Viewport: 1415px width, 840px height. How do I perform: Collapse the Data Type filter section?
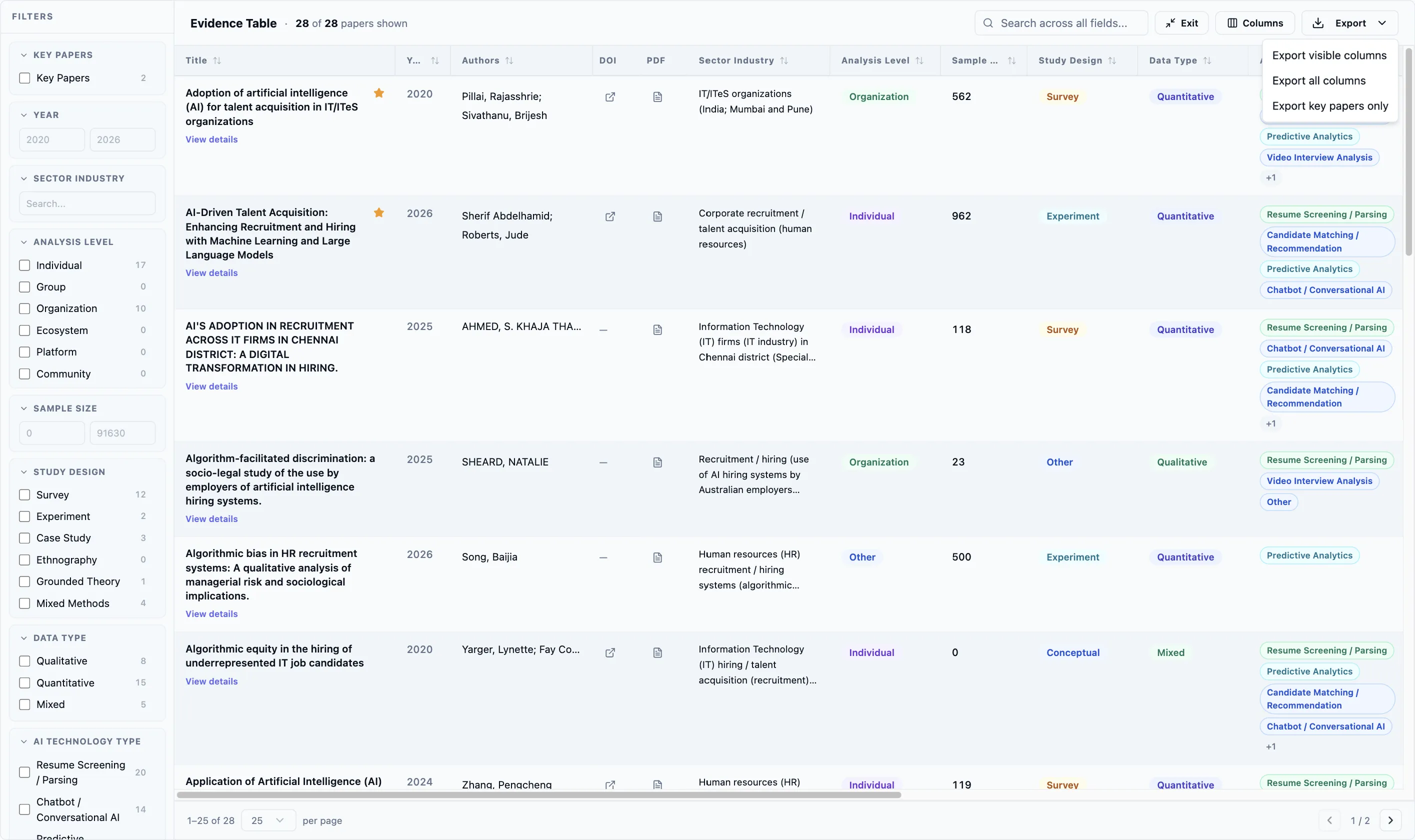(x=24, y=638)
